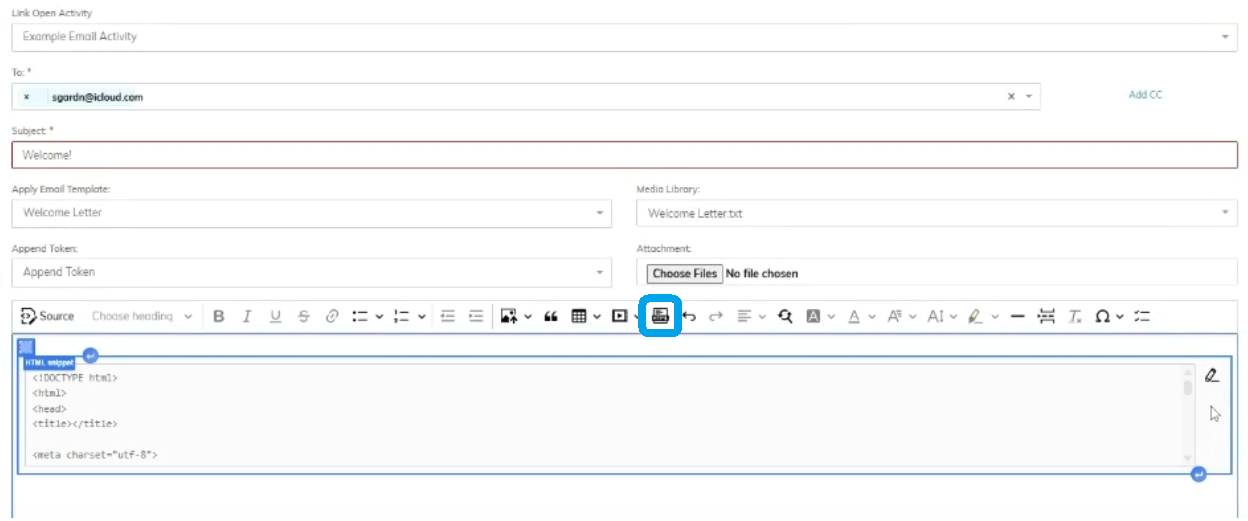Expand the Apply Email Template dropdown
Image resolution: width=1248 pixels, height=521 pixels.
tap(310, 213)
